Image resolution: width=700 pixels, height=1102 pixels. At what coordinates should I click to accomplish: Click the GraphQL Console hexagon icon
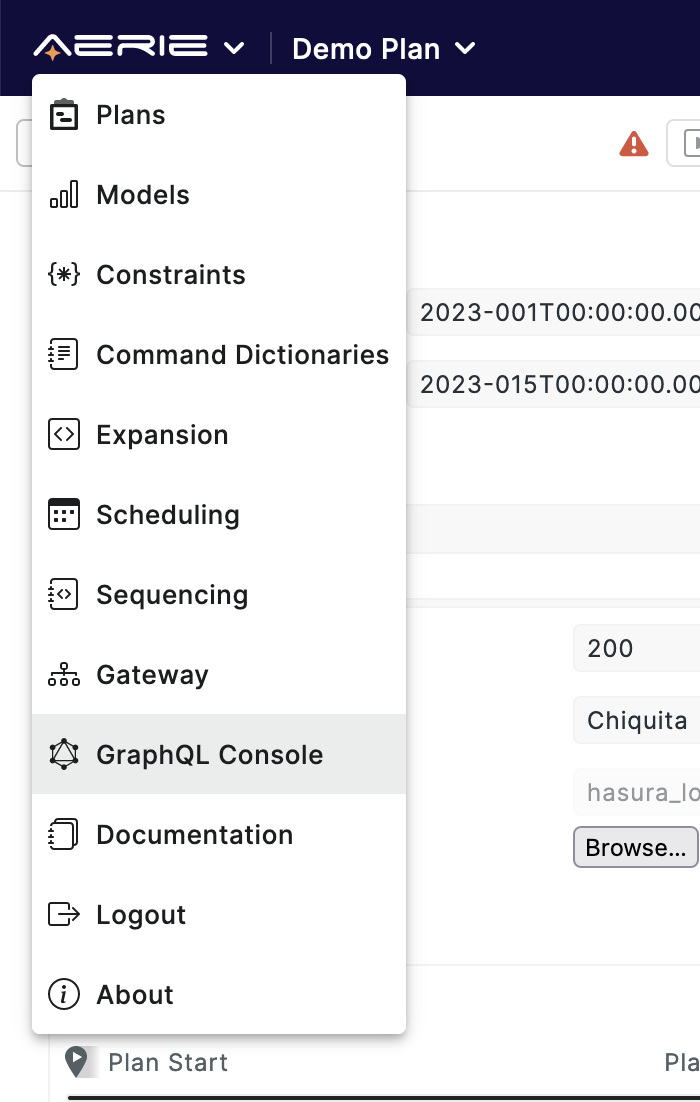coord(63,754)
